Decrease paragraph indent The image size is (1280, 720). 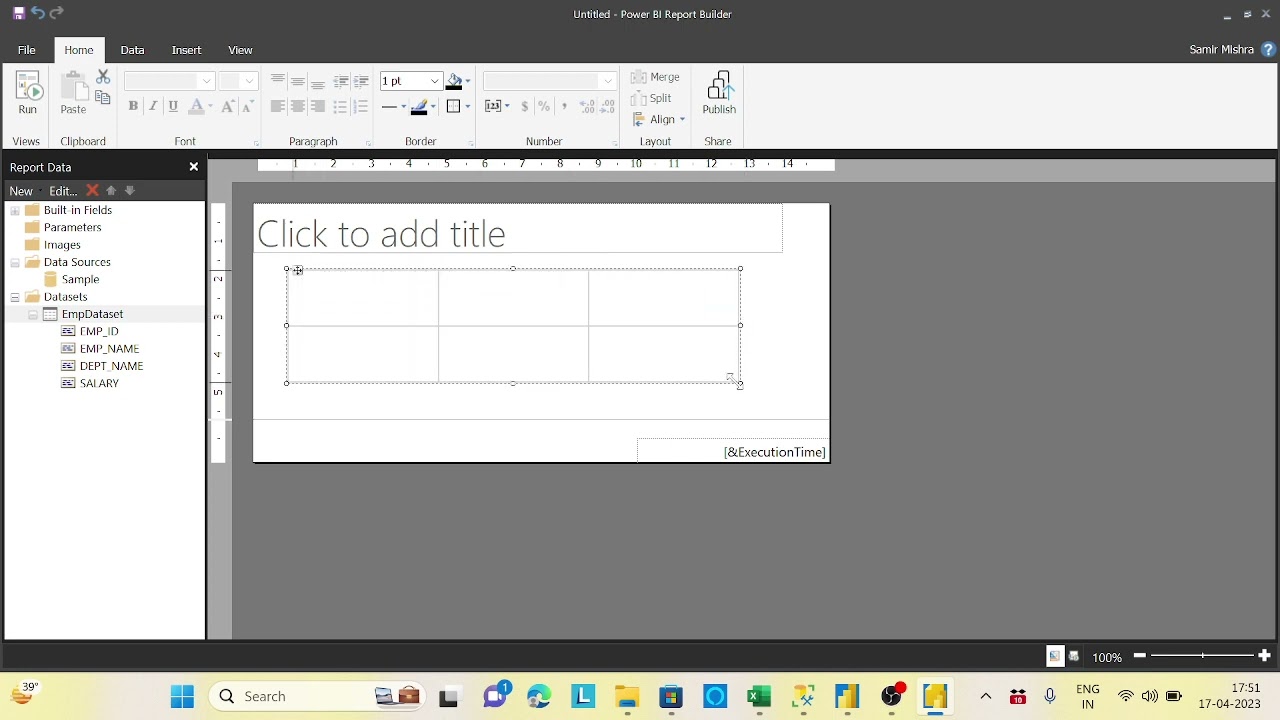pyautogui.click(x=341, y=81)
